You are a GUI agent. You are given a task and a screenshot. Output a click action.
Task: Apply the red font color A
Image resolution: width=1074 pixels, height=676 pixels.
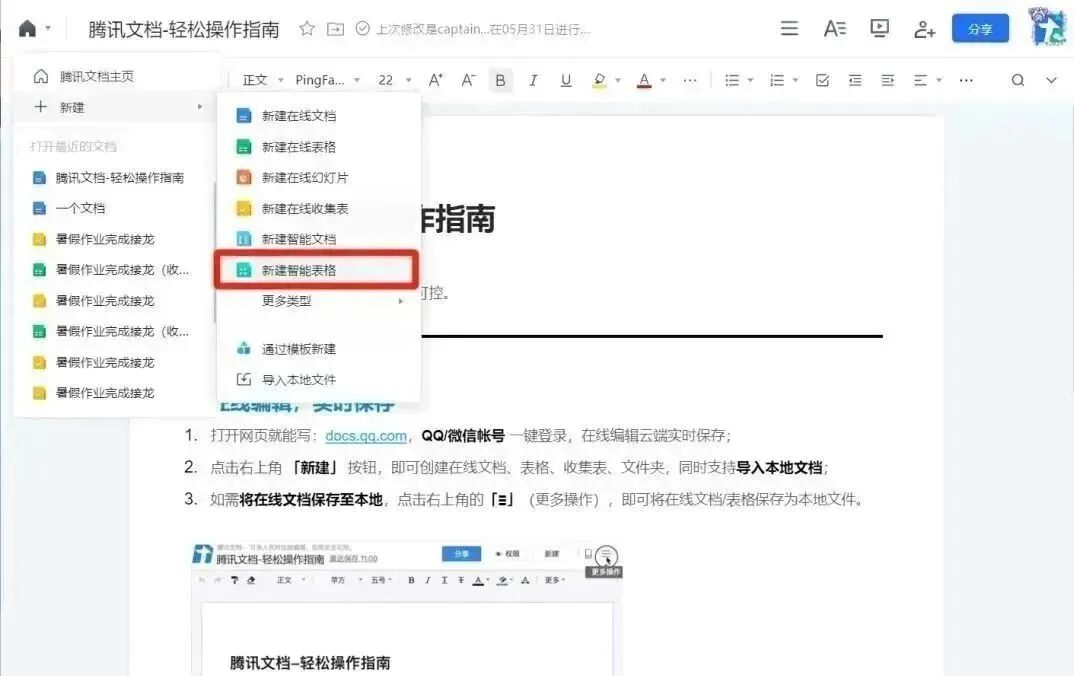coord(644,81)
